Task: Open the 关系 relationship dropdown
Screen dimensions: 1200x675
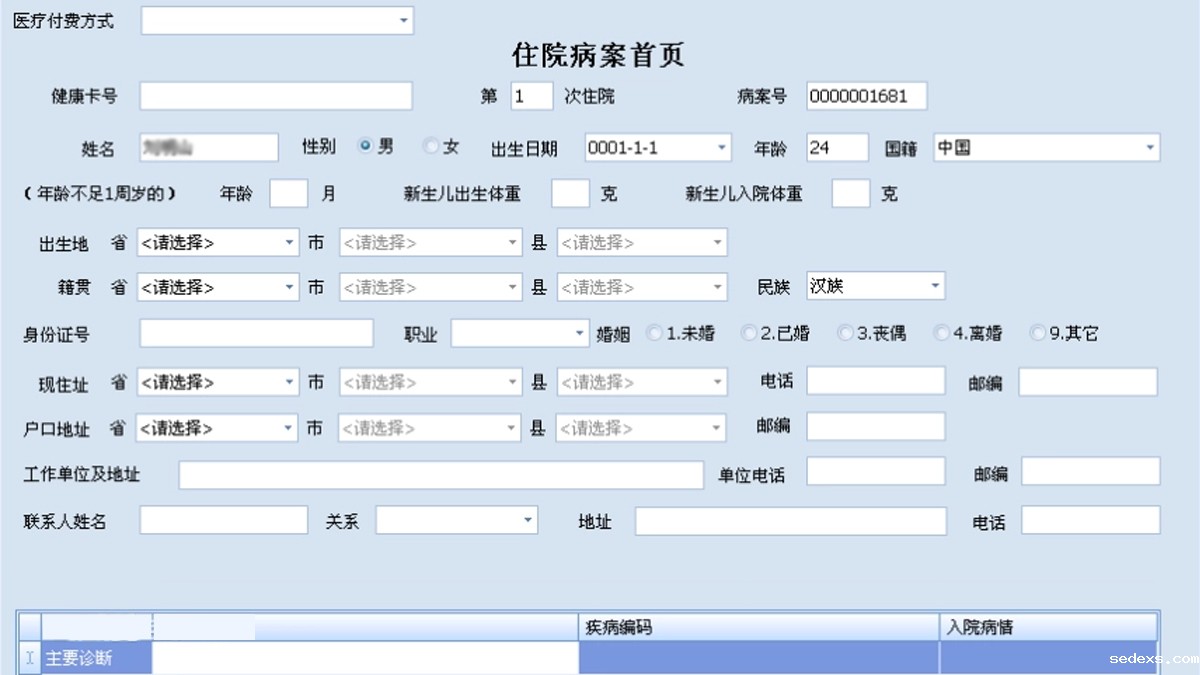Action: click(x=527, y=520)
